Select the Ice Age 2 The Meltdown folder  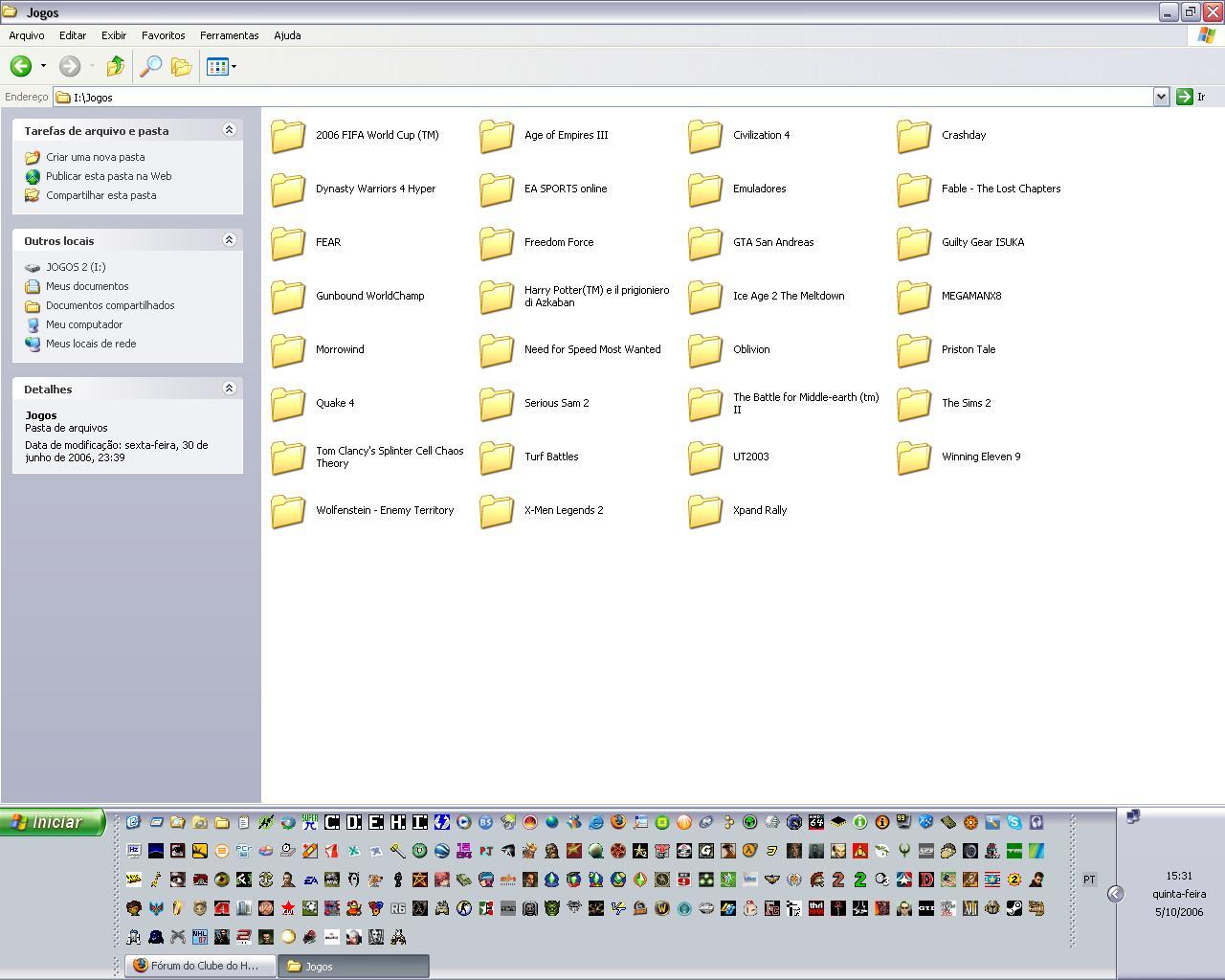pos(768,297)
